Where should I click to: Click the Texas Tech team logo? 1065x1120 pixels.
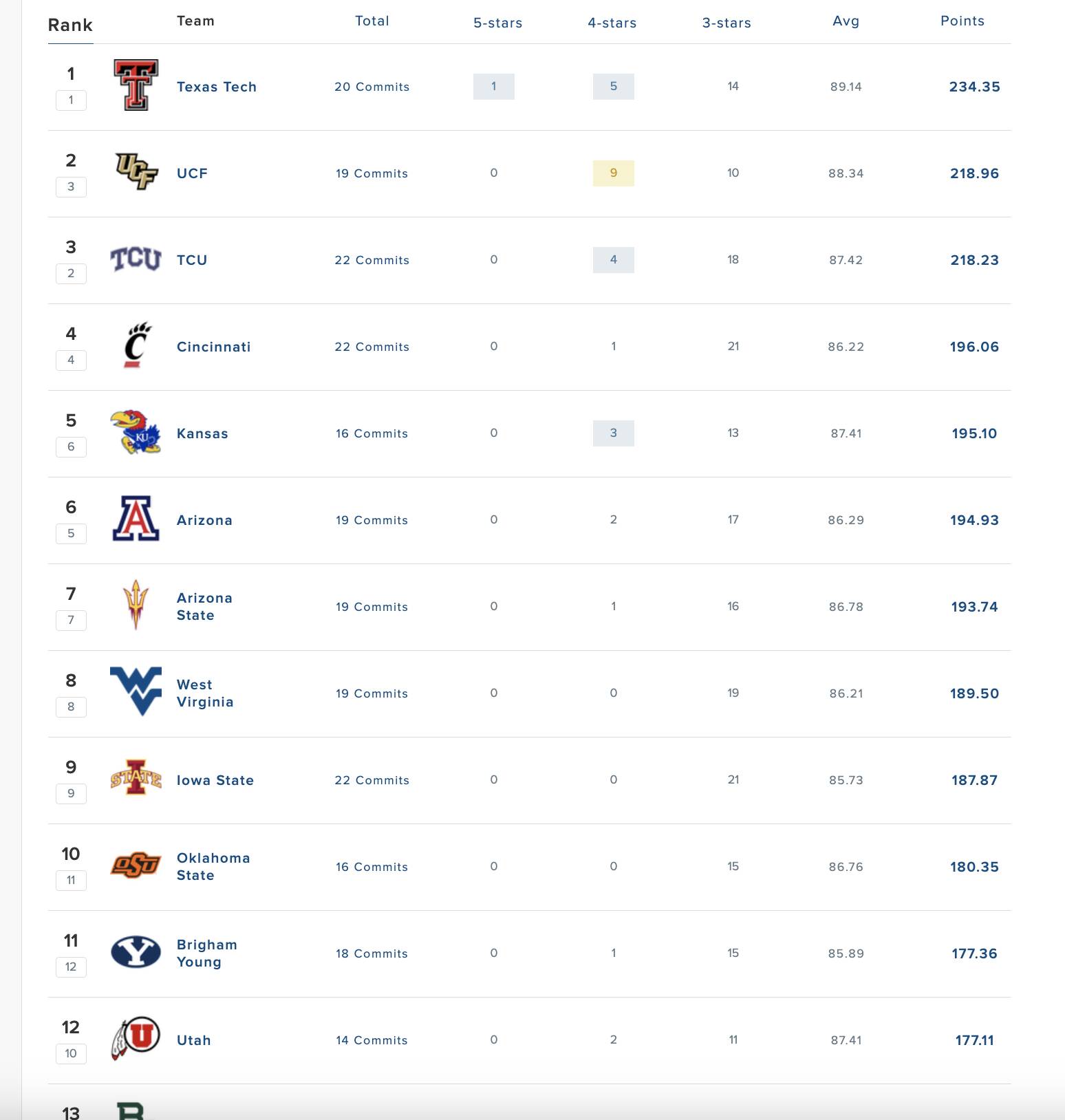coord(136,85)
